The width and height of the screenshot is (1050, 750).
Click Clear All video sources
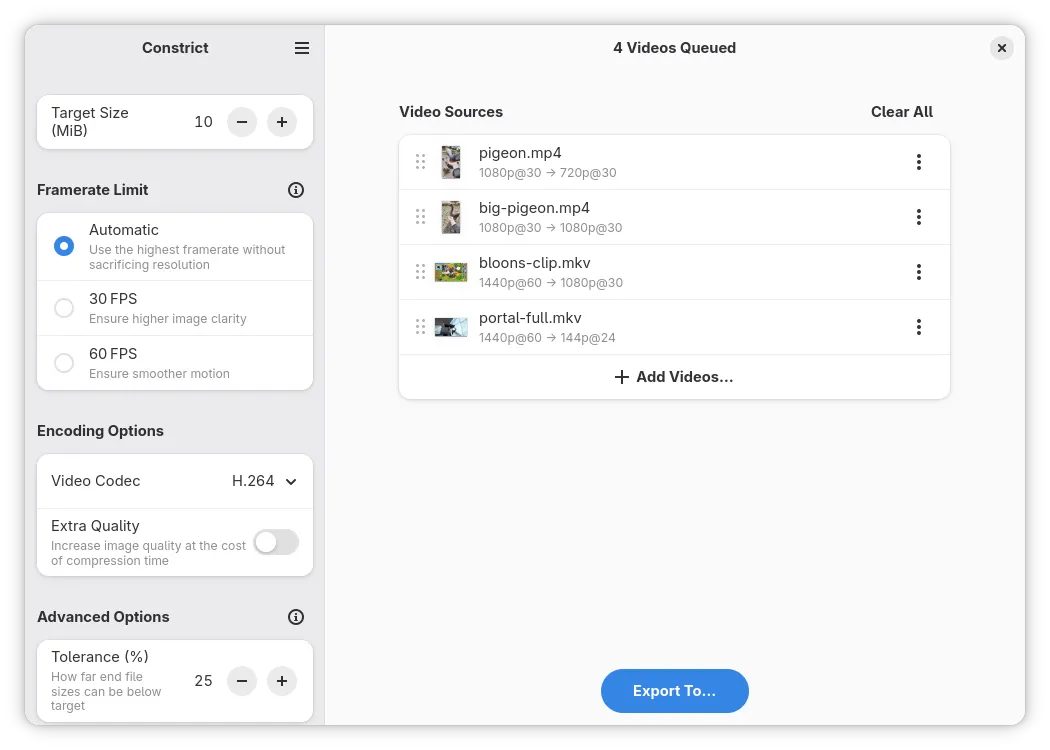901,112
